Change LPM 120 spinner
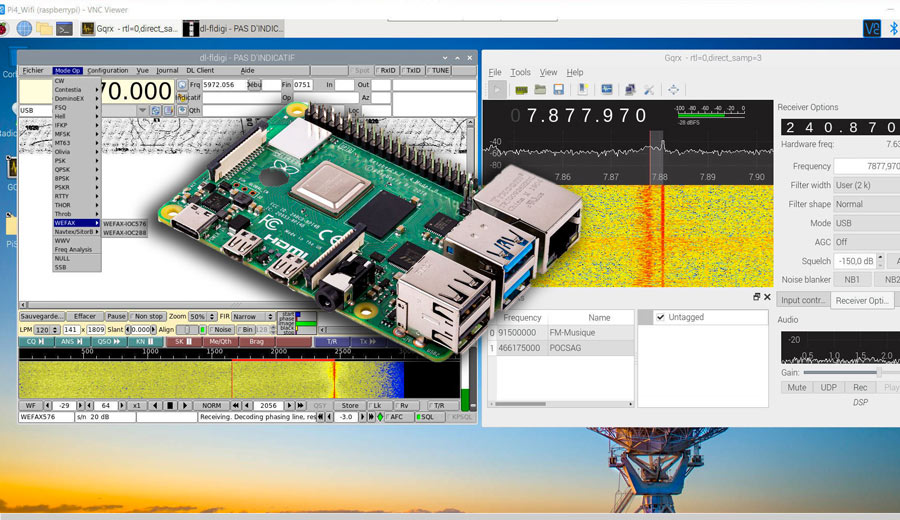Image resolution: width=900 pixels, height=520 pixels. pyautogui.click(x=46, y=329)
